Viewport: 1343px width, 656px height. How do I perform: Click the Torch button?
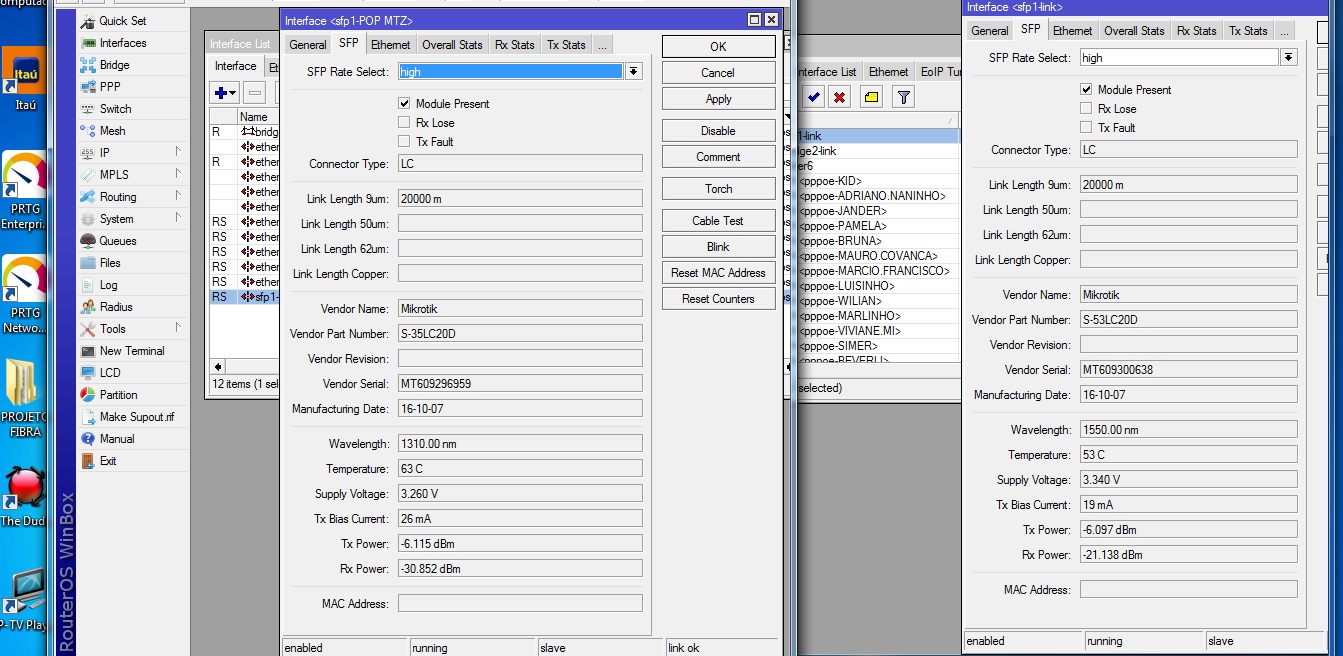point(718,189)
